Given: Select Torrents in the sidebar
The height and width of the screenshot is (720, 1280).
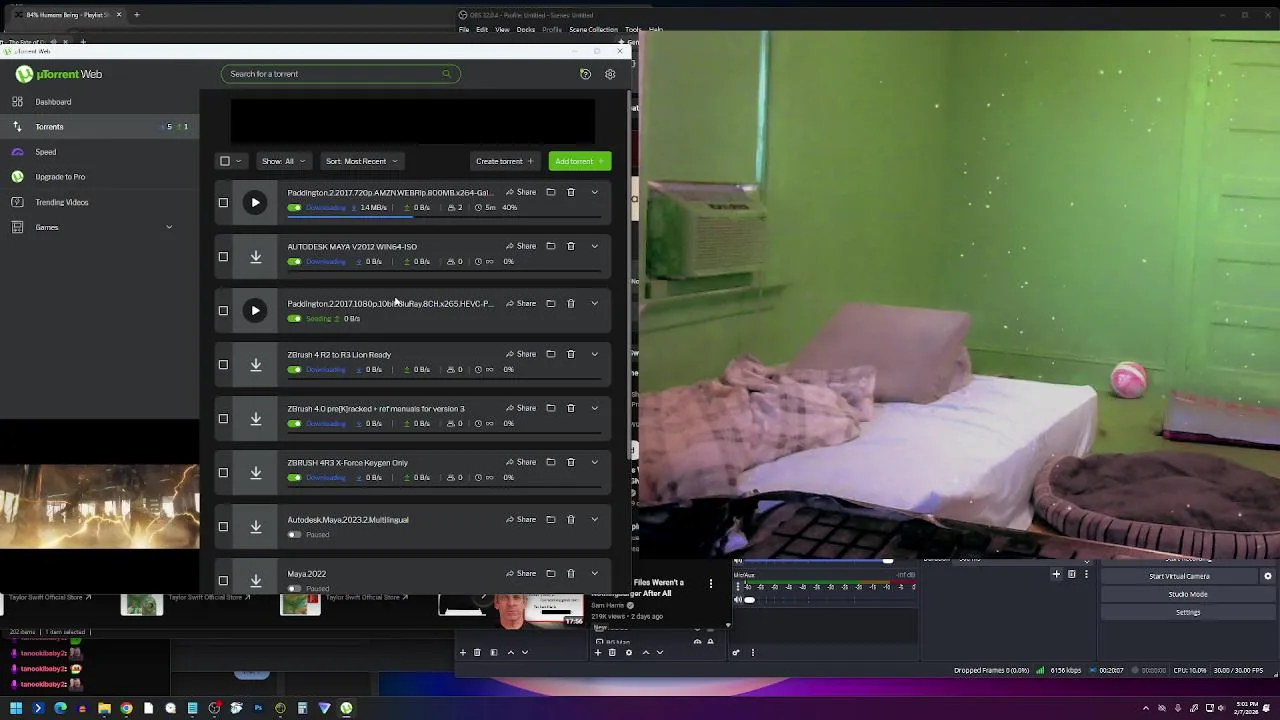Looking at the screenshot, I should [x=49, y=127].
